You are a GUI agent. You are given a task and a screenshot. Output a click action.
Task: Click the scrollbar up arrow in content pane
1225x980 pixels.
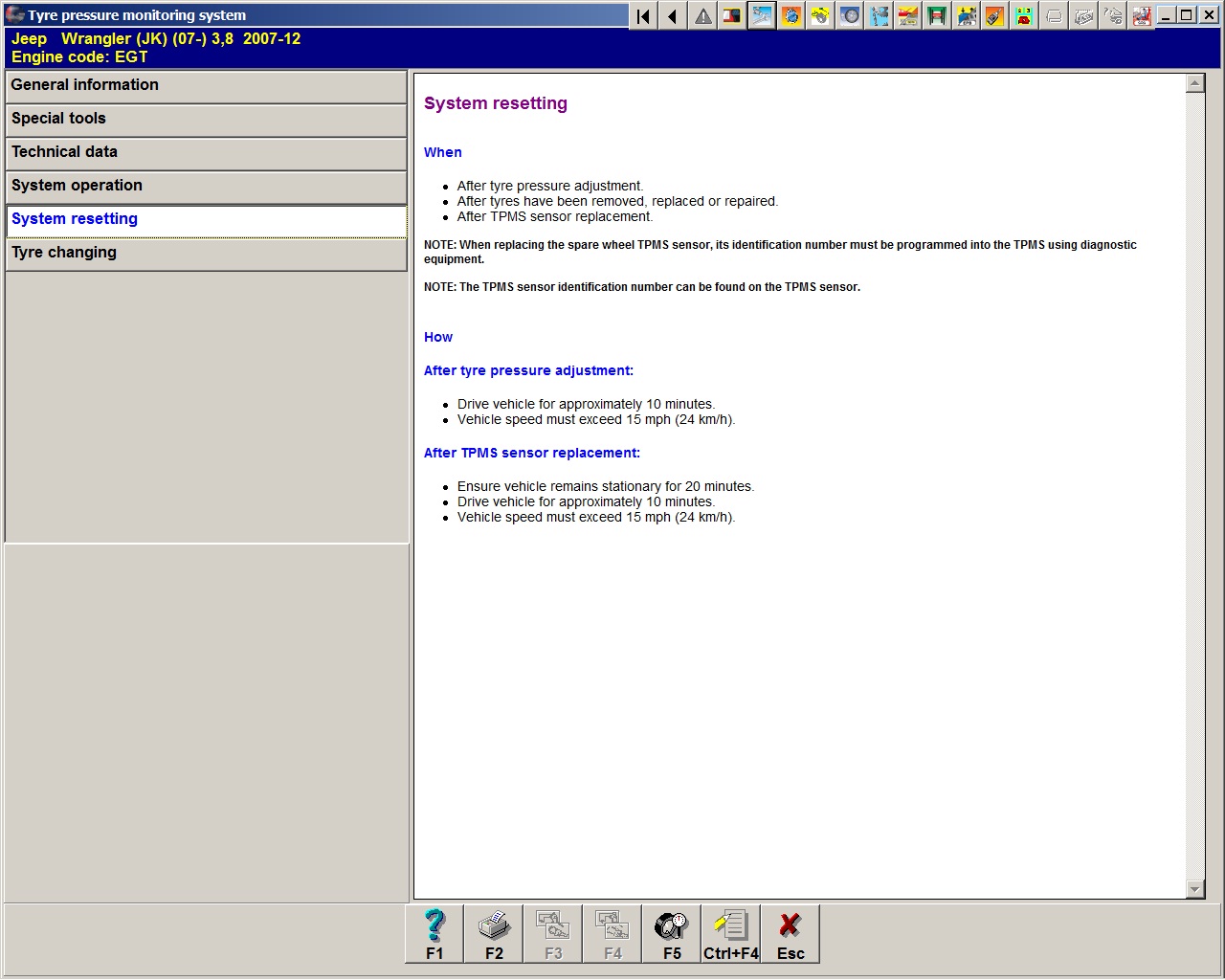click(x=1194, y=83)
